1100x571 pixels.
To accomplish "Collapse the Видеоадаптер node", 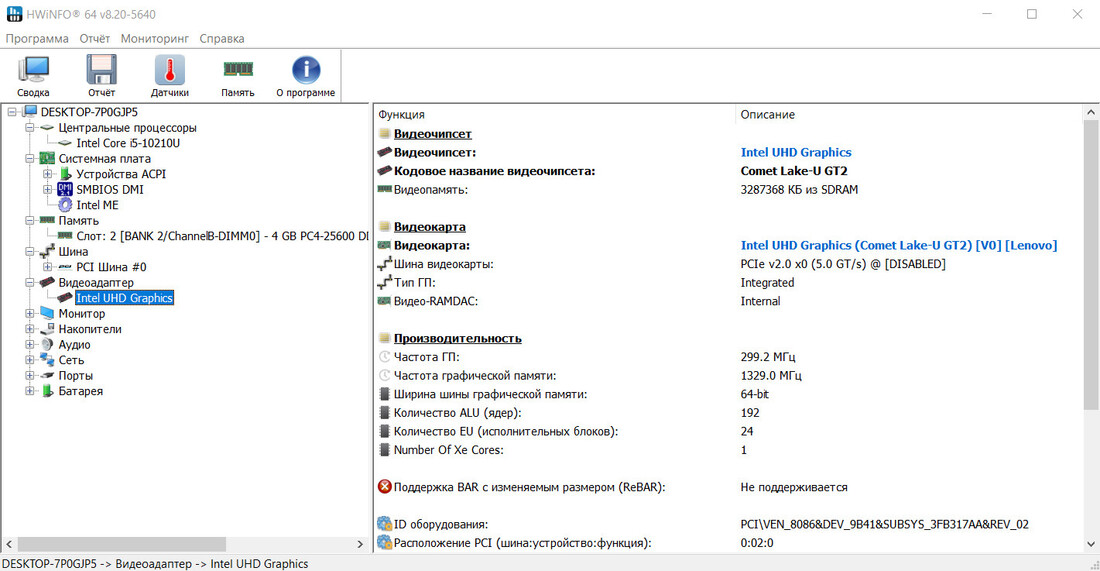I will [x=29, y=282].
